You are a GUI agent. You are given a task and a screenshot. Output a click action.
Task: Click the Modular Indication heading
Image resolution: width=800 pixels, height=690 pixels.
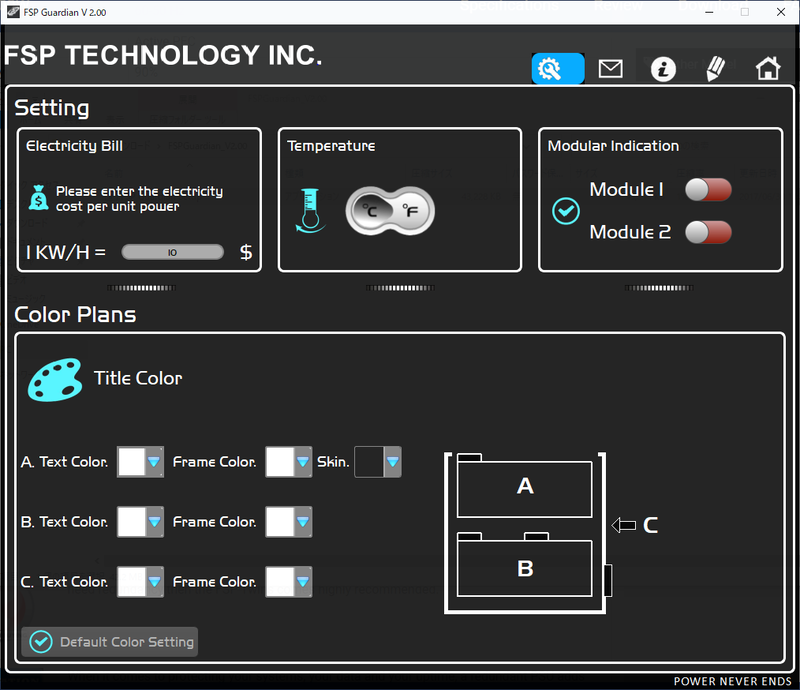coord(613,146)
